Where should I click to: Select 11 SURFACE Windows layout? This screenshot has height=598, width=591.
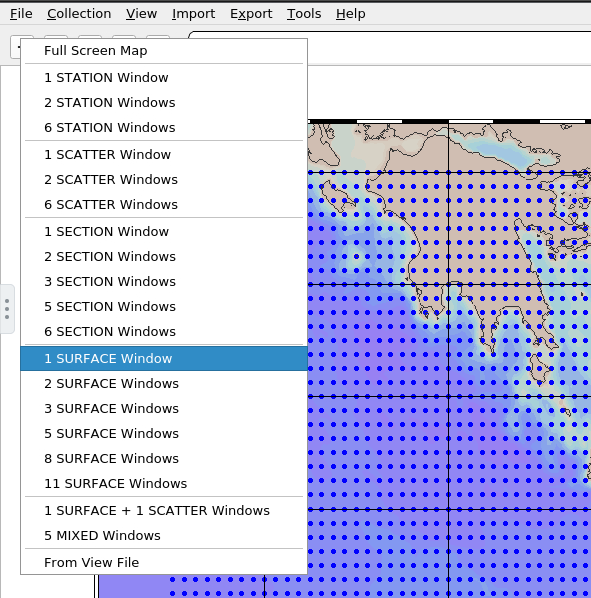(164, 484)
